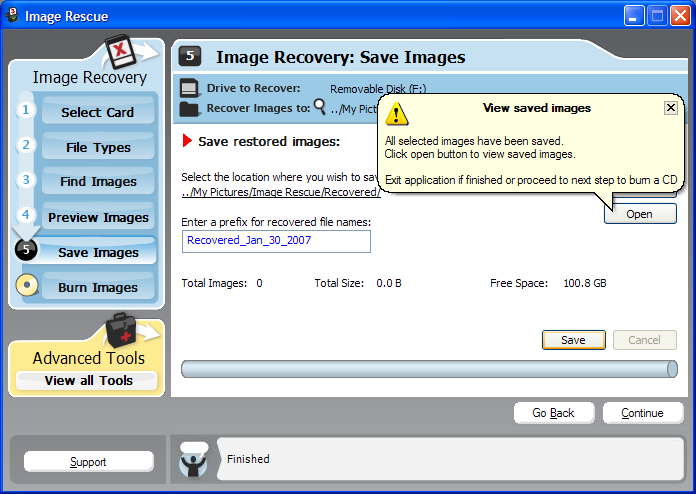
Task: Click the file name prefix input field
Action: click(276, 241)
